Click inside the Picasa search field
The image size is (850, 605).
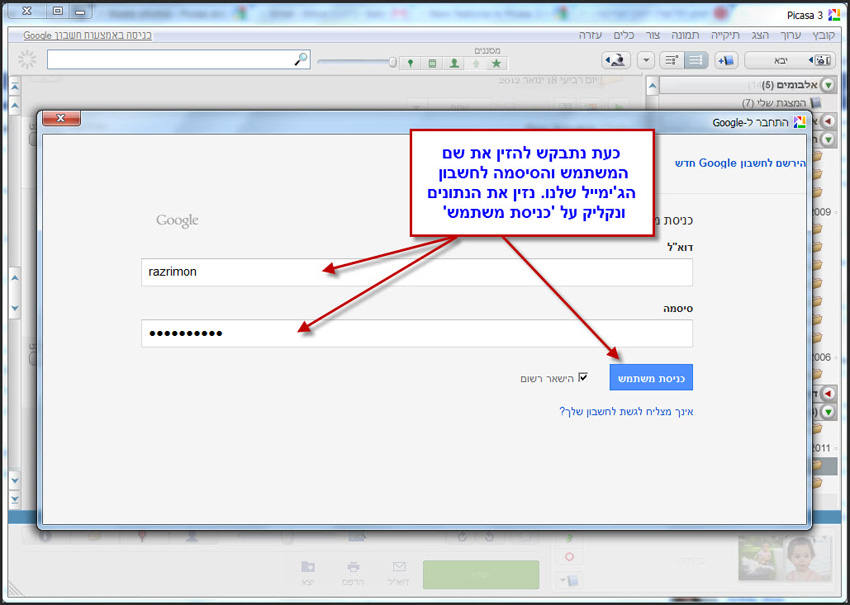(178, 60)
